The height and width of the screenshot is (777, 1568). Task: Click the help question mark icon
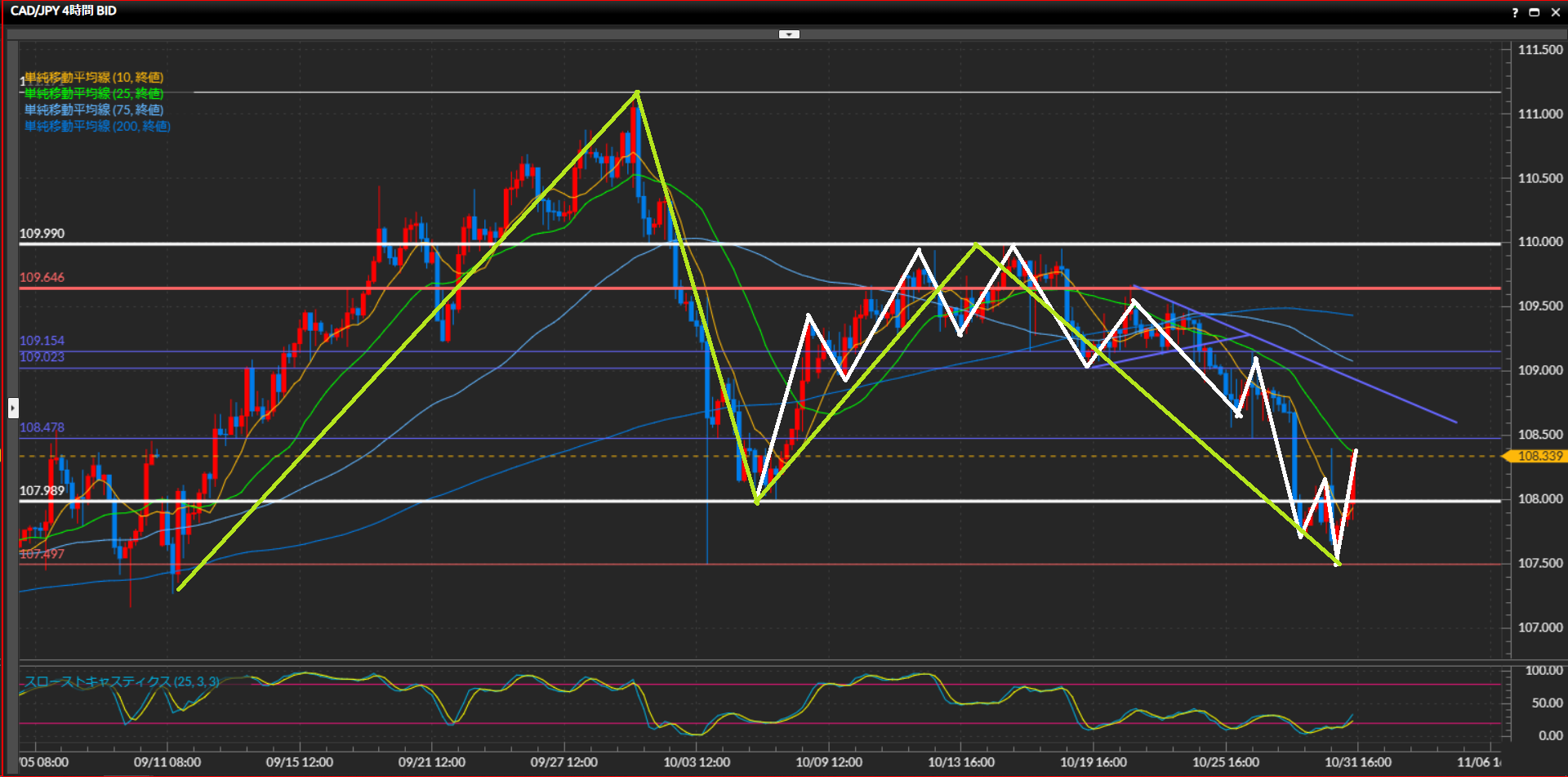pos(1515,12)
